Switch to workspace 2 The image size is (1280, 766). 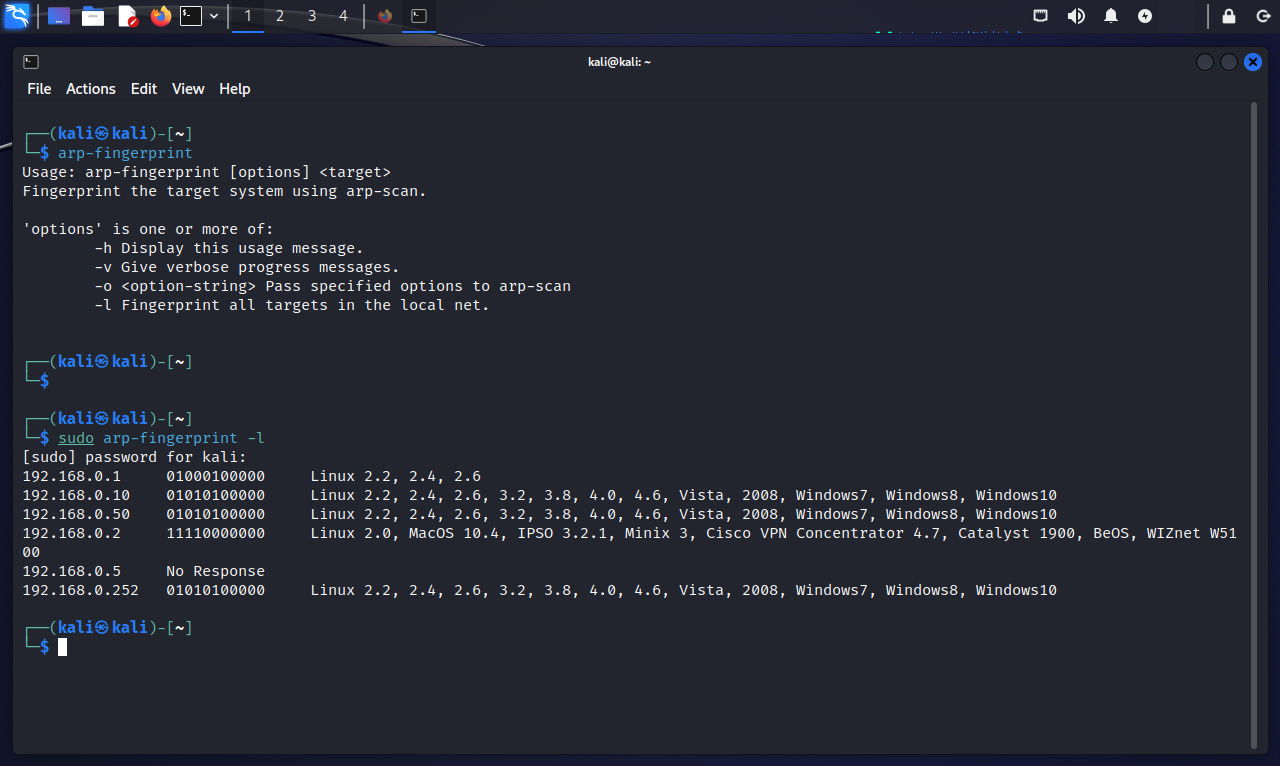click(x=279, y=16)
